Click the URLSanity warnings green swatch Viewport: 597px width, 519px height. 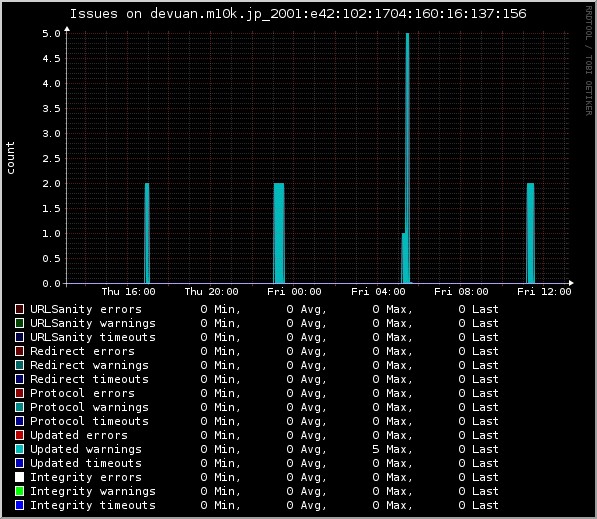19,323
